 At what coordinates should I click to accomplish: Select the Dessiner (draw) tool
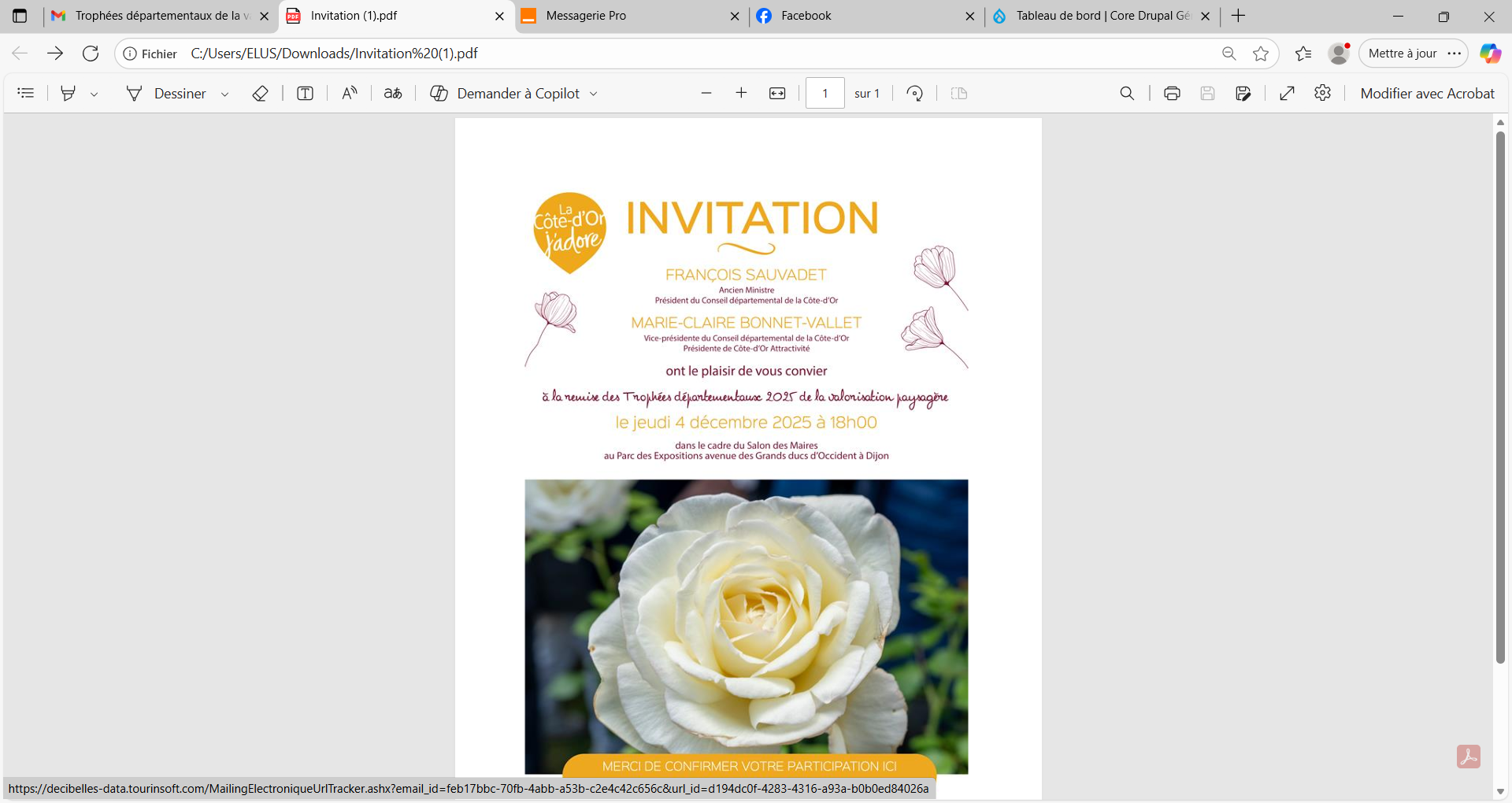pos(180,93)
